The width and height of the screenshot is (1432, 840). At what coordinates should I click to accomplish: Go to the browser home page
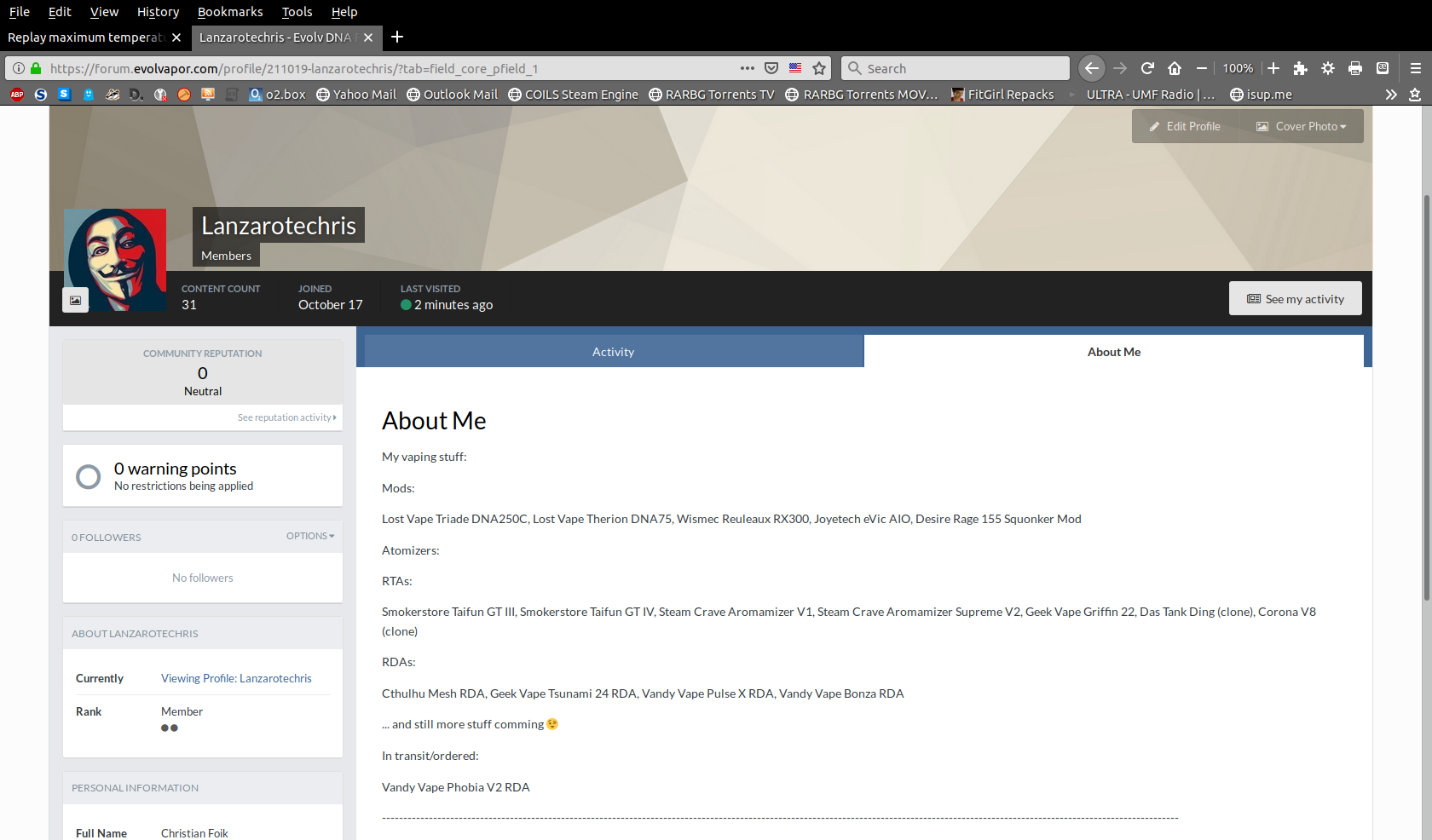[1175, 68]
